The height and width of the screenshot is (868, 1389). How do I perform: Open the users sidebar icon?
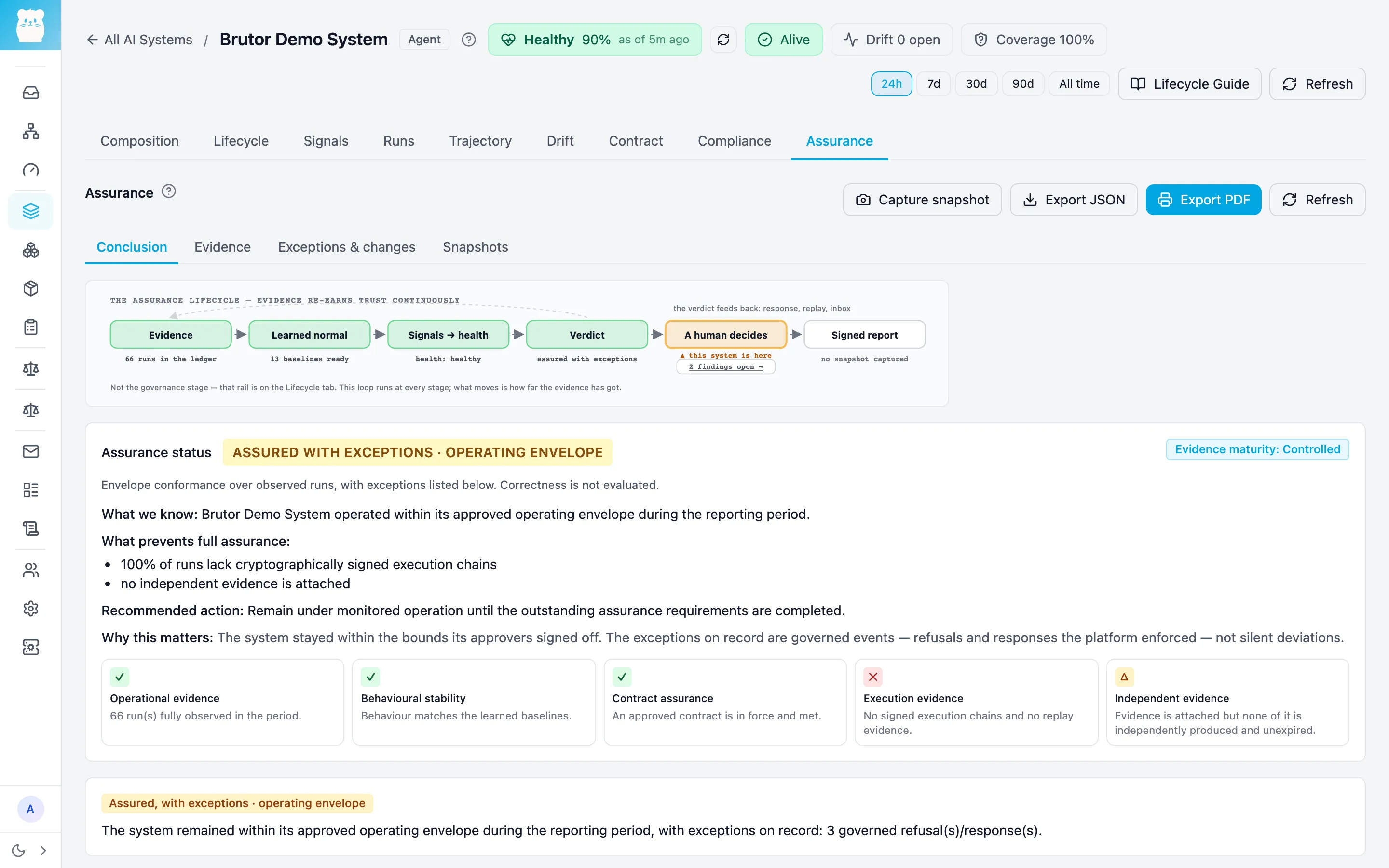click(x=30, y=570)
